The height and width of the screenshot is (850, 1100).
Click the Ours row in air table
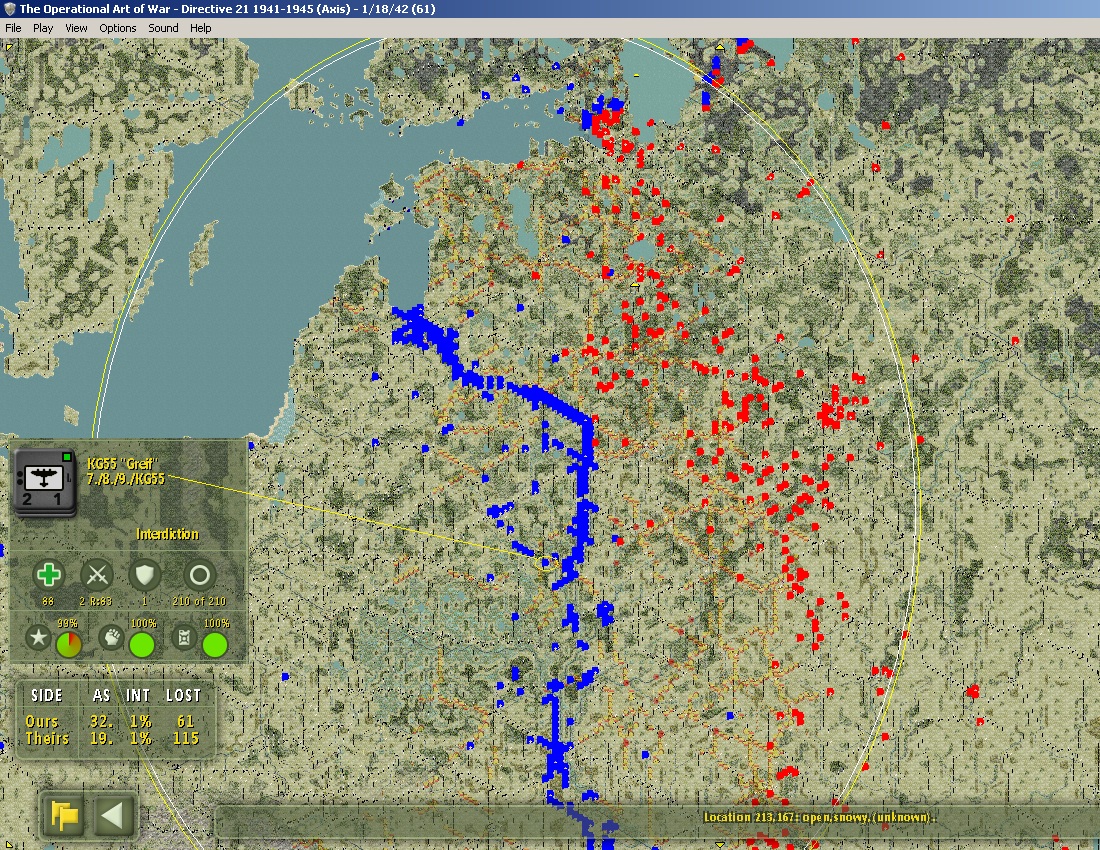click(112, 721)
